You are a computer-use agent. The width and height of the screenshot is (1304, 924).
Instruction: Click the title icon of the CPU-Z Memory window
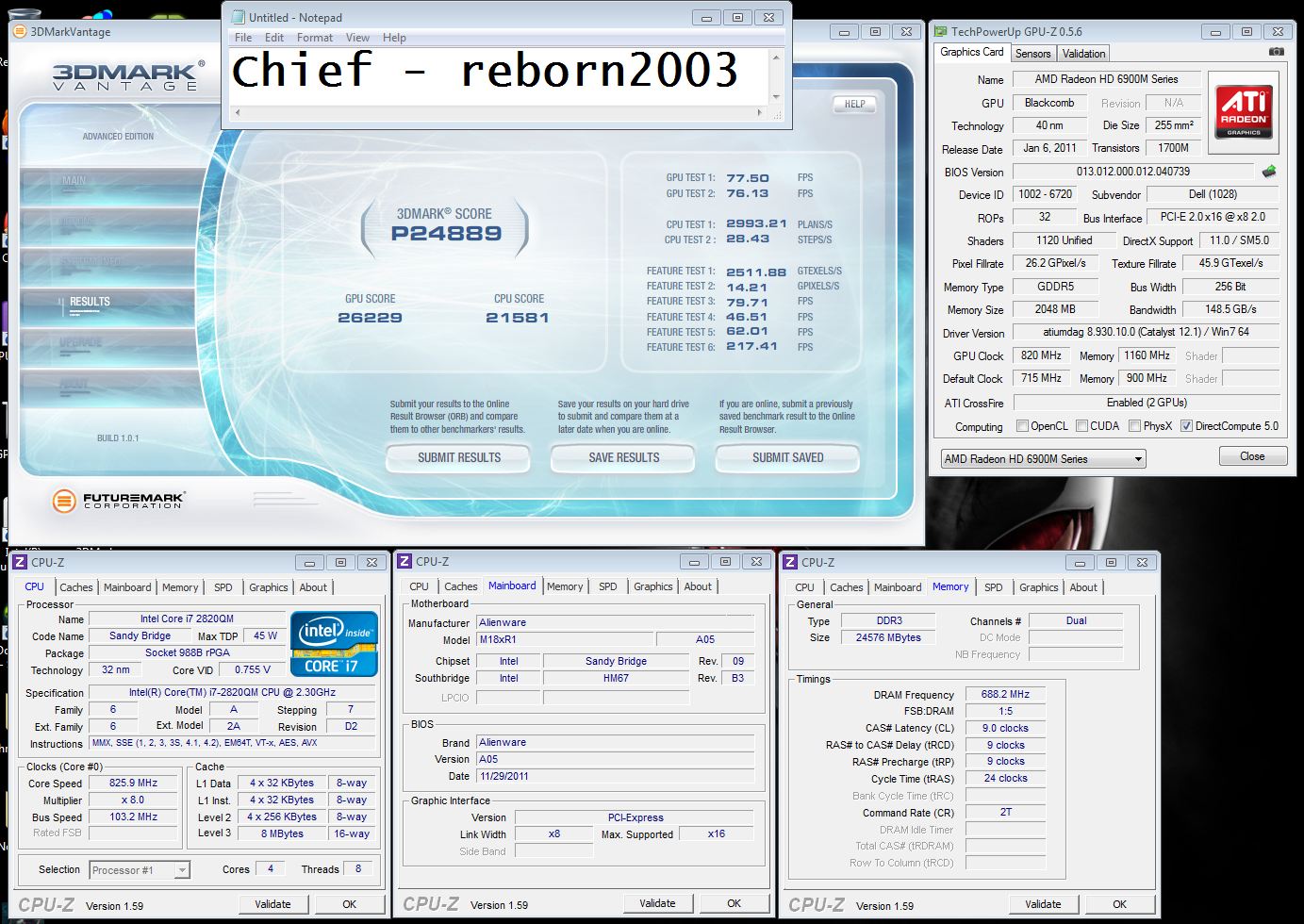tap(790, 562)
